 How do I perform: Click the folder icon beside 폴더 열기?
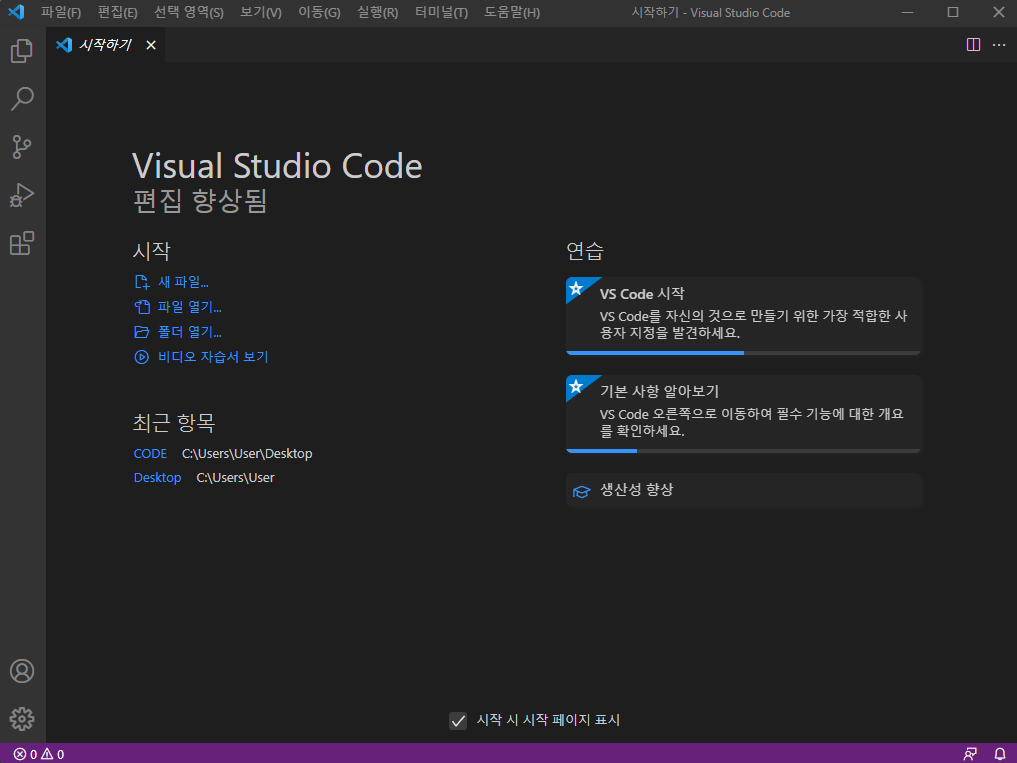tap(141, 332)
